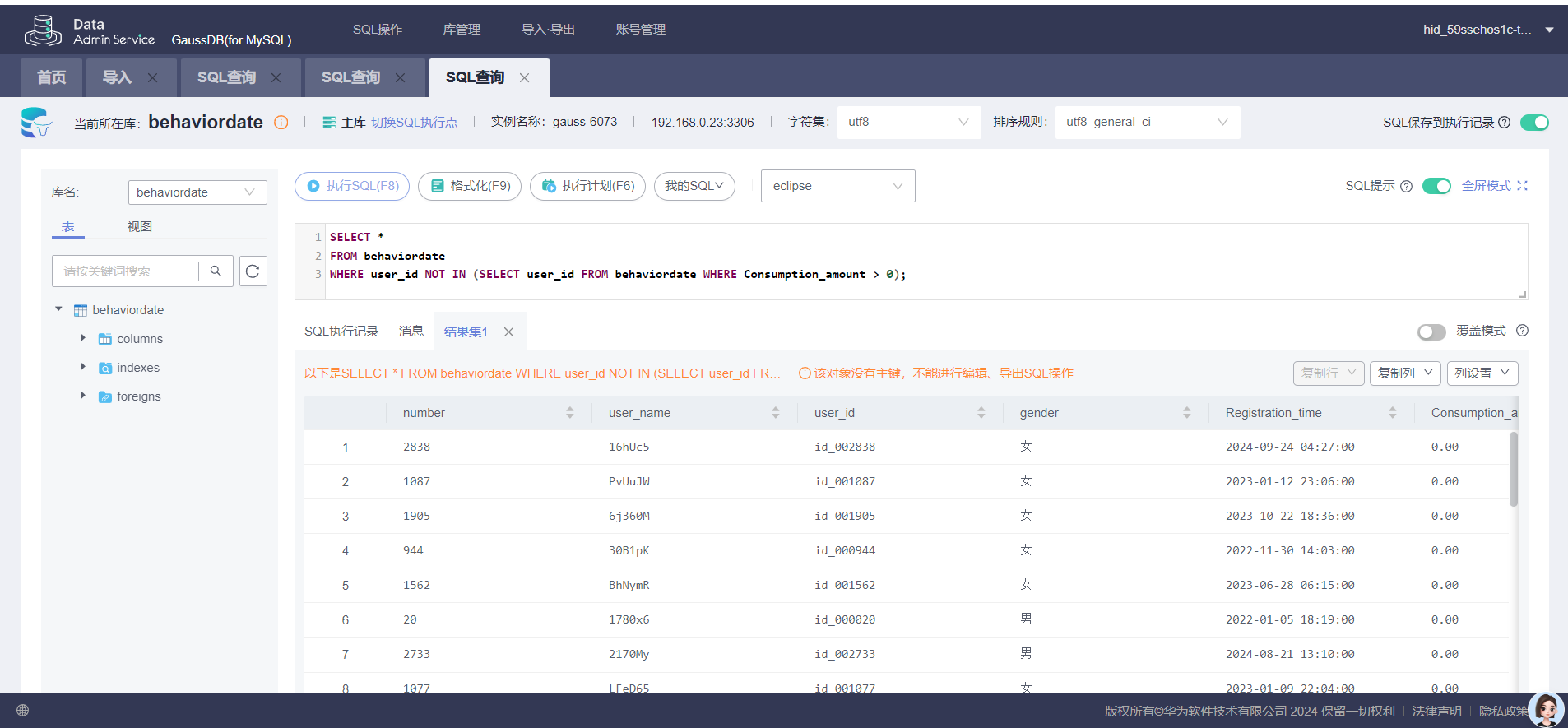Open the 账号管理 menu
The height and width of the screenshot is (728, 1568).
(641, 30)
